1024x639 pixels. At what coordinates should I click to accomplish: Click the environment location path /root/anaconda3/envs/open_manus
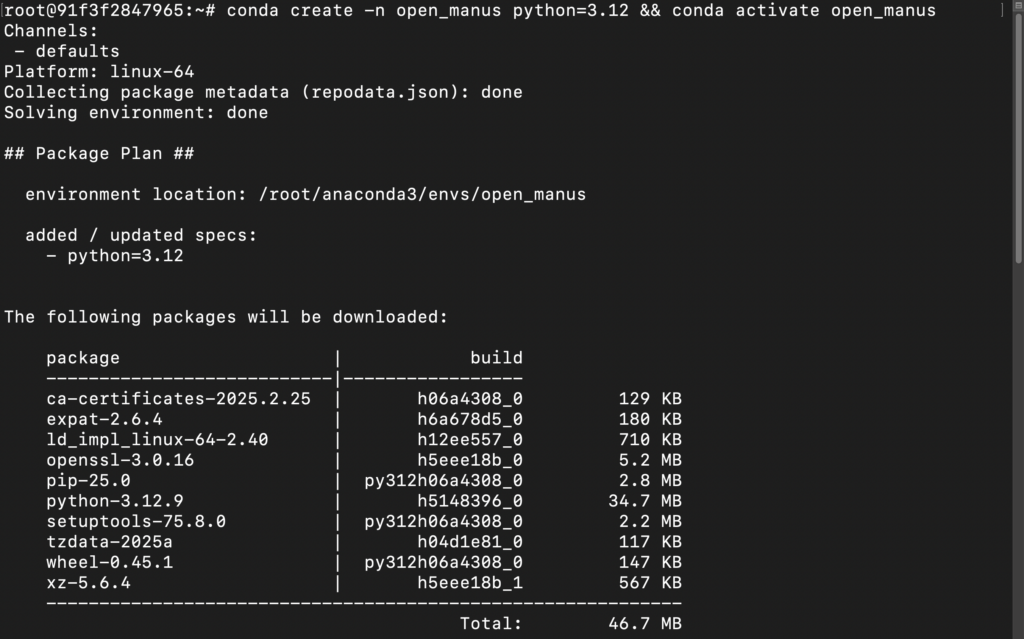pyautogui.click(x=422, y=195)
